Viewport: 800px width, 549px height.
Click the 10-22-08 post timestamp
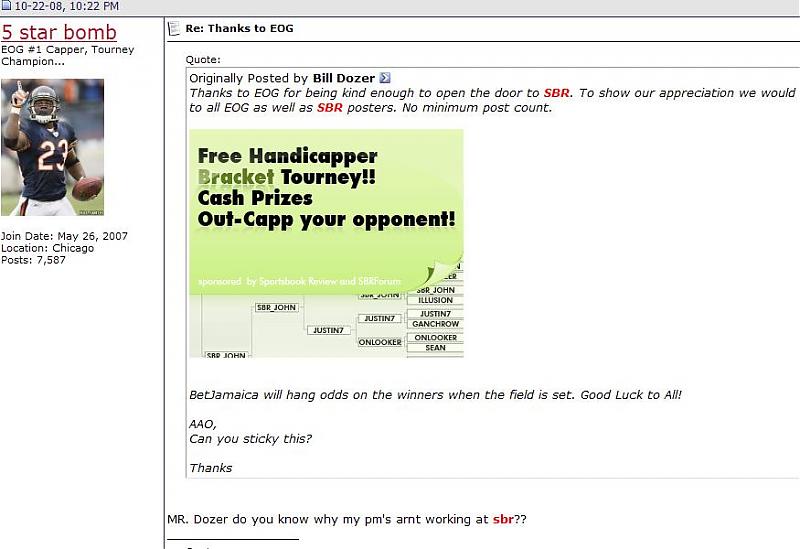pyautogui.click(x=66, y=7)
